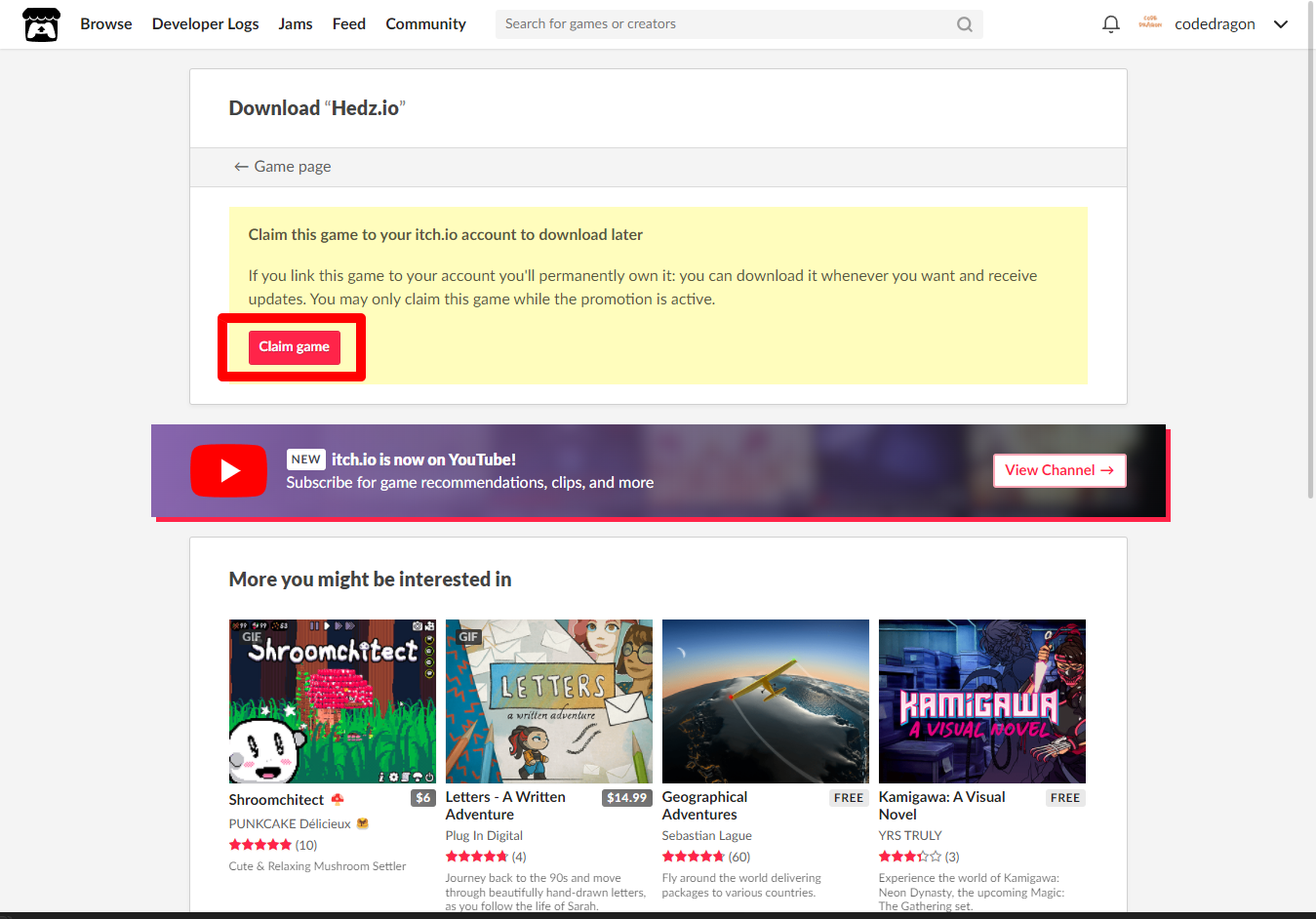Open the Kamigawa Visual Novel thumbnail
Viewport: 1316px width, 919px height.
tap(982, 701)
